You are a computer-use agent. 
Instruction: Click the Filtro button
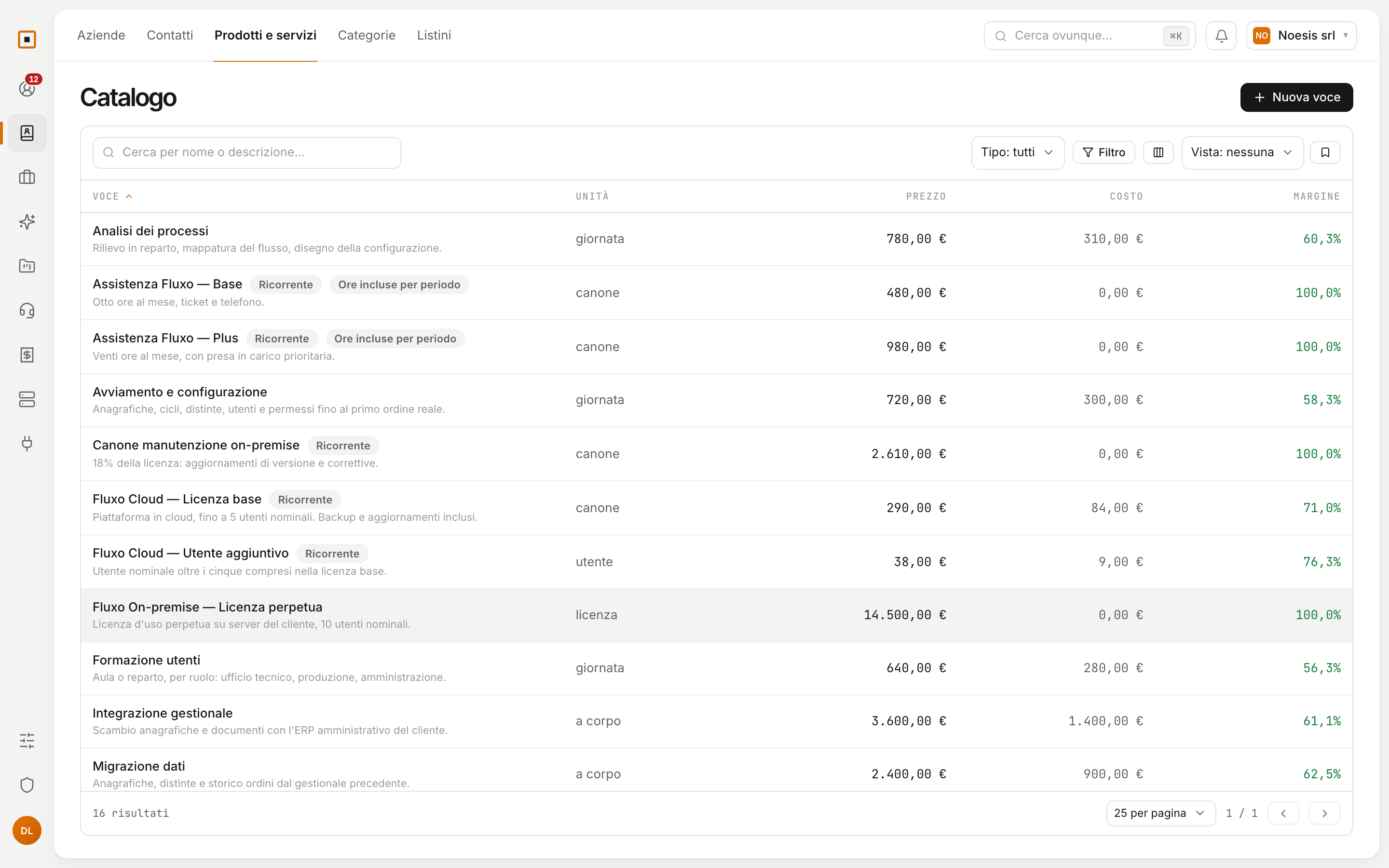(1103, 152)
